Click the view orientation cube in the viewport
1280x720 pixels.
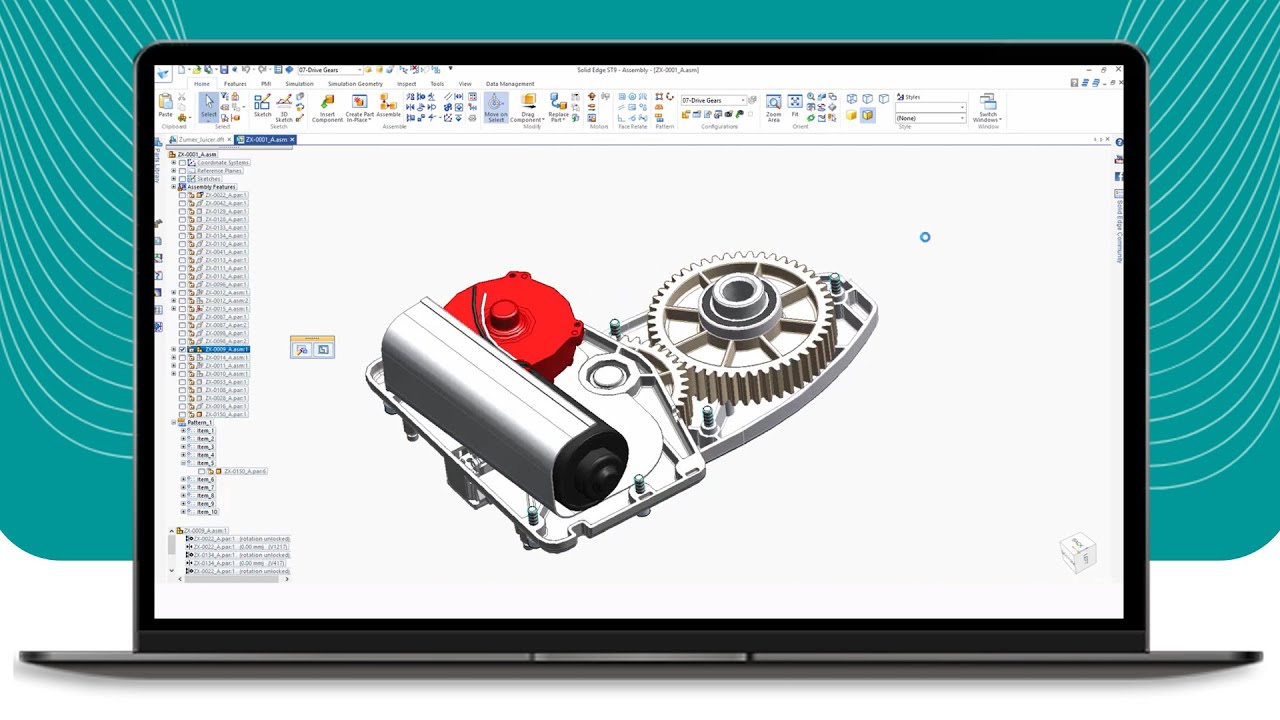point(1078,552)
